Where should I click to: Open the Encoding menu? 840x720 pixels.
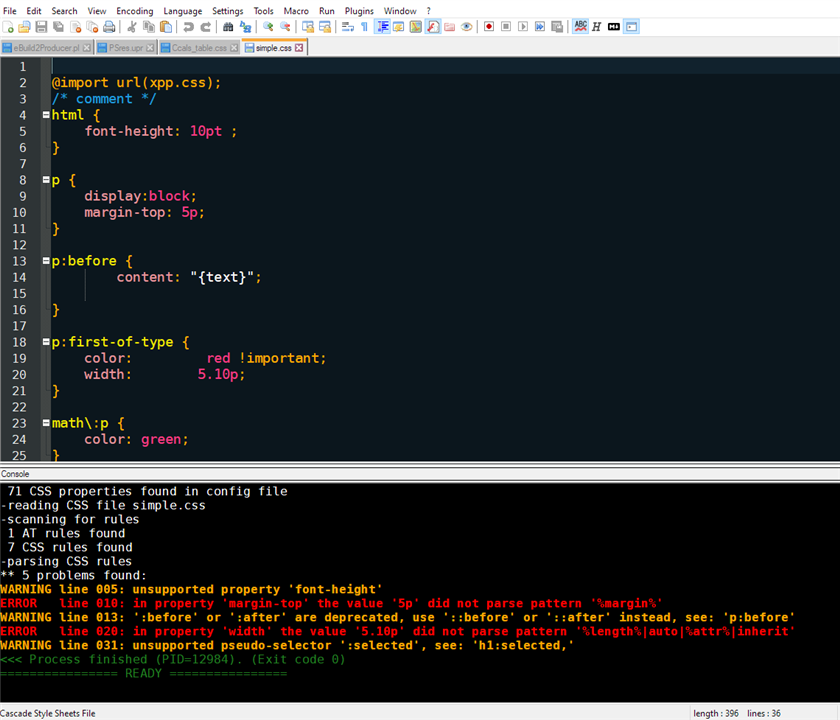point(134,11)
